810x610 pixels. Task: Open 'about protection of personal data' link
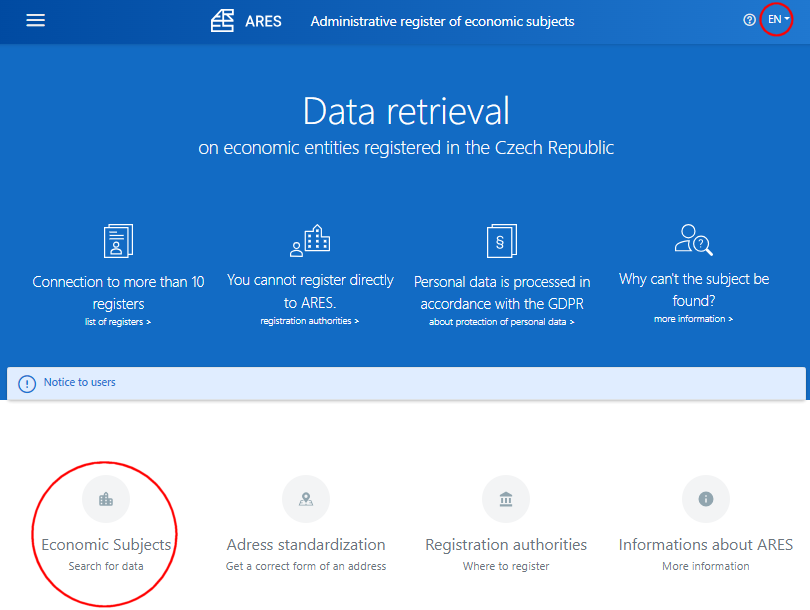click(502, 322)
